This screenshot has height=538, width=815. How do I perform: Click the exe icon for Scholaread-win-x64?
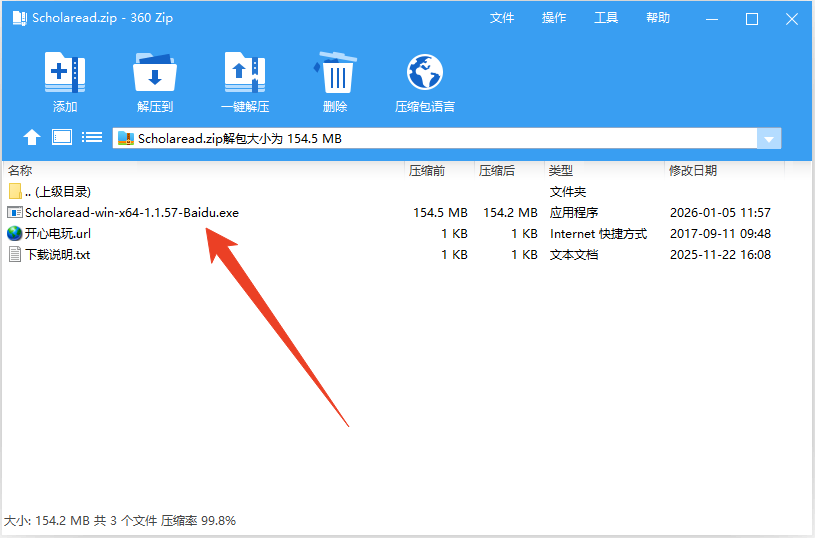[x=15, y=213]
